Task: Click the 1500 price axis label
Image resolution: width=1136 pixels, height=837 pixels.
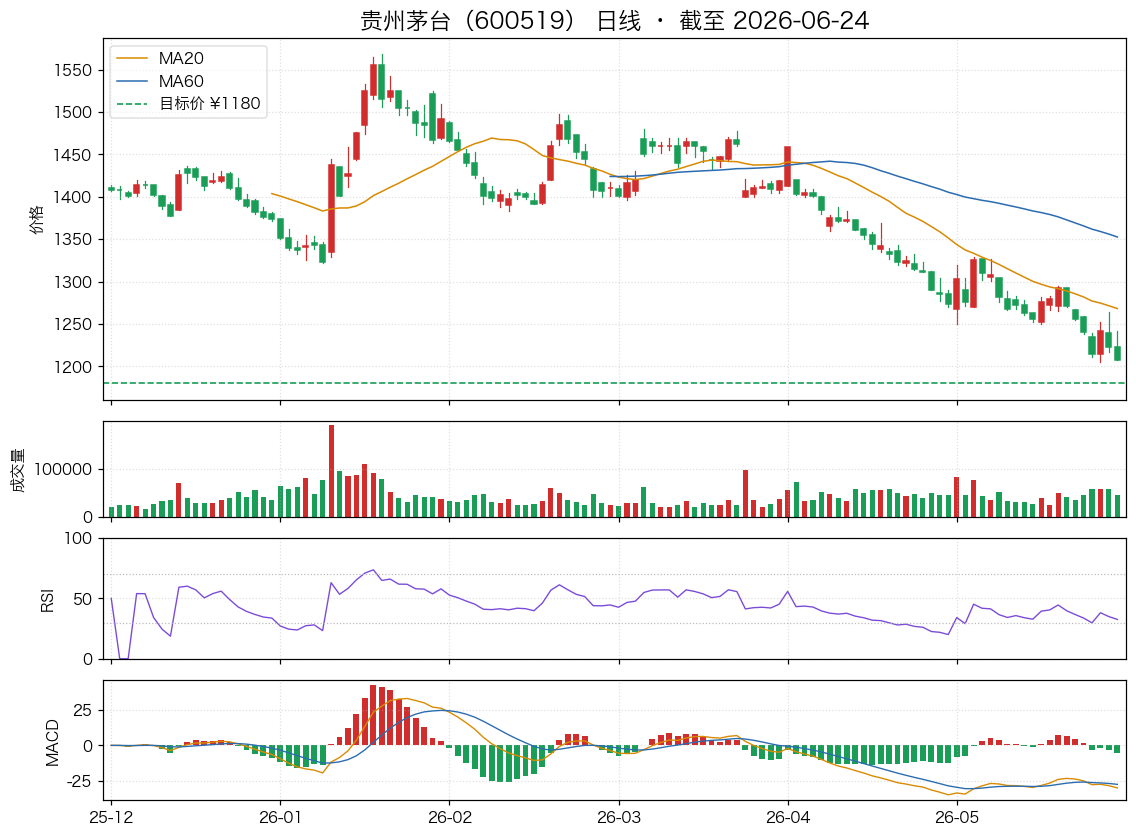Action: [x=73, y=112]
